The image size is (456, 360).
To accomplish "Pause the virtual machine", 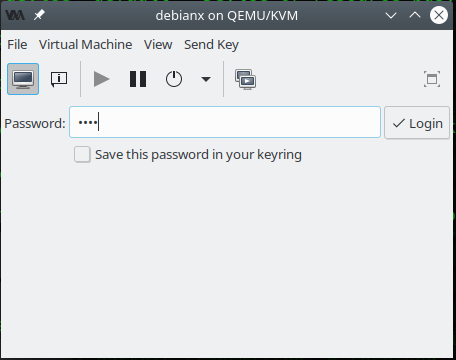I will coord(138,79).
